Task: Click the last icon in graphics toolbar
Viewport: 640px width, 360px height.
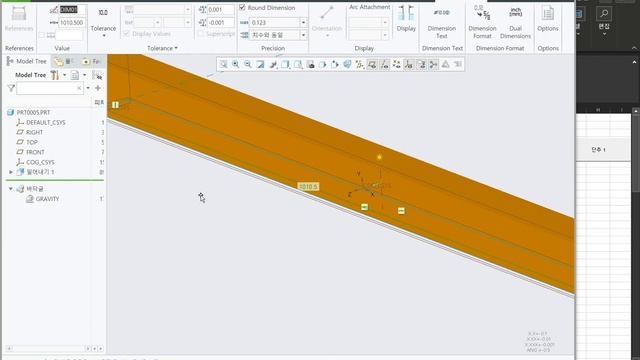Action: click(458, 64)
